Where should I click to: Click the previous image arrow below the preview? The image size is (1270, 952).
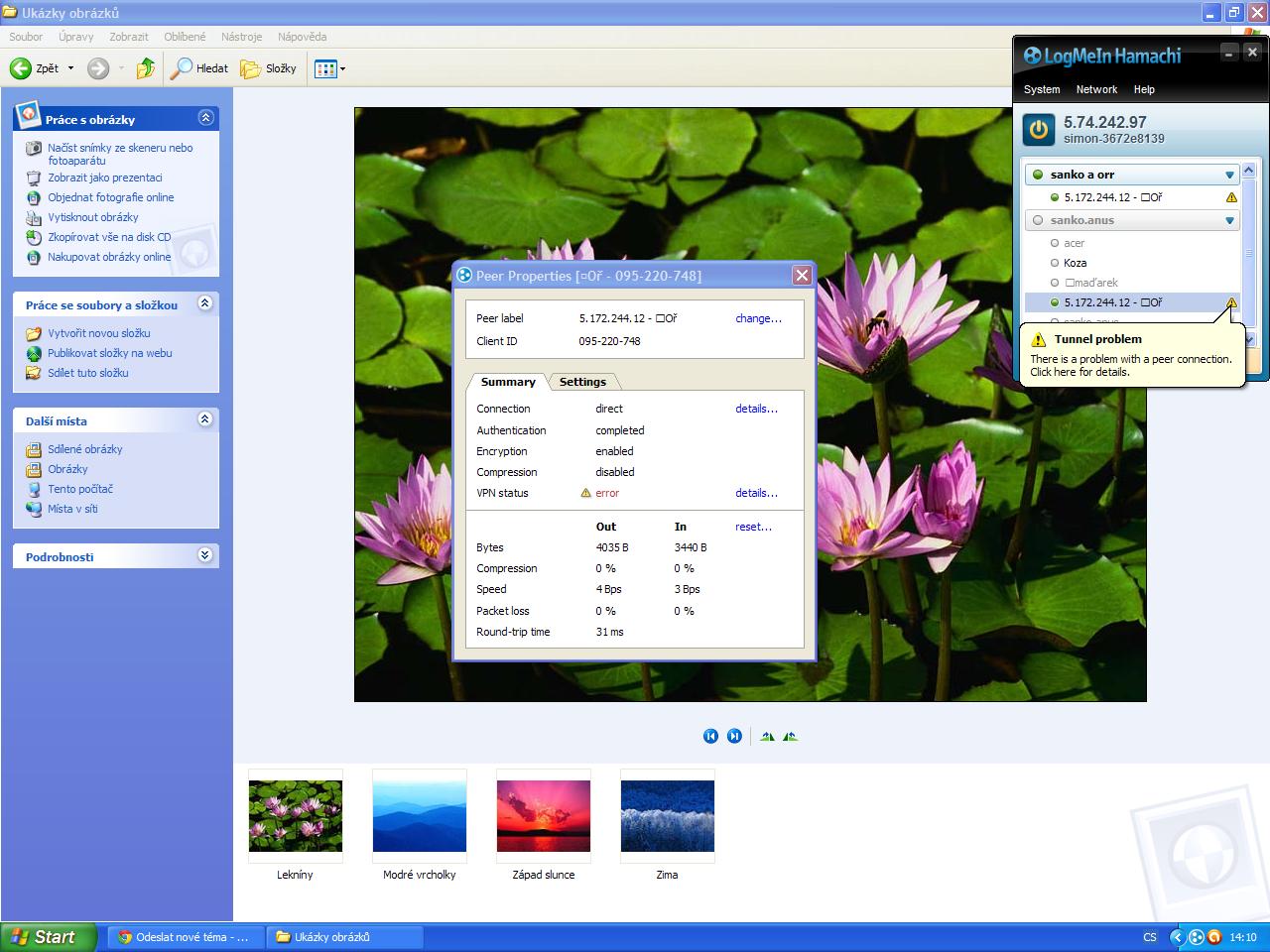tap(710, 736)
